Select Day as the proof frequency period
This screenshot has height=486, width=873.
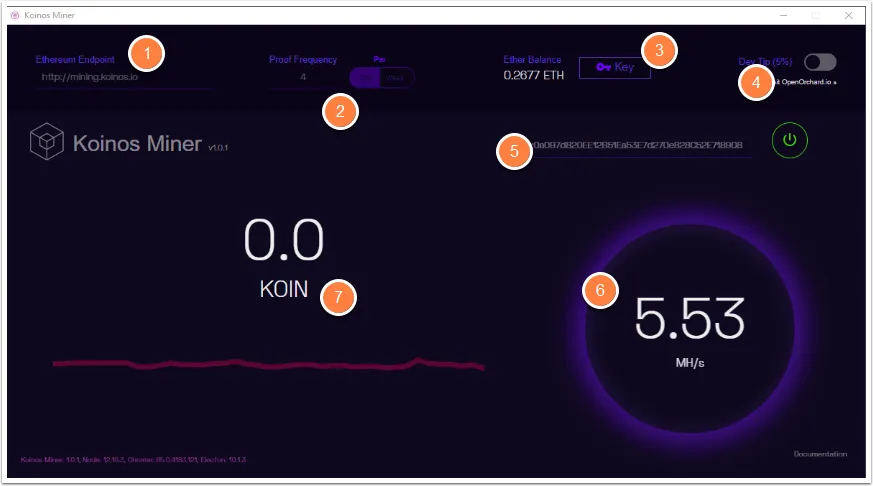click(365, 77)
